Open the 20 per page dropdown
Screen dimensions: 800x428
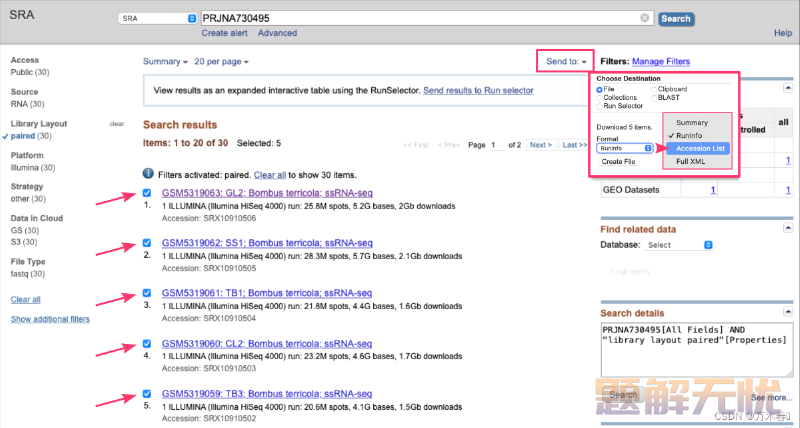[221, 61]
